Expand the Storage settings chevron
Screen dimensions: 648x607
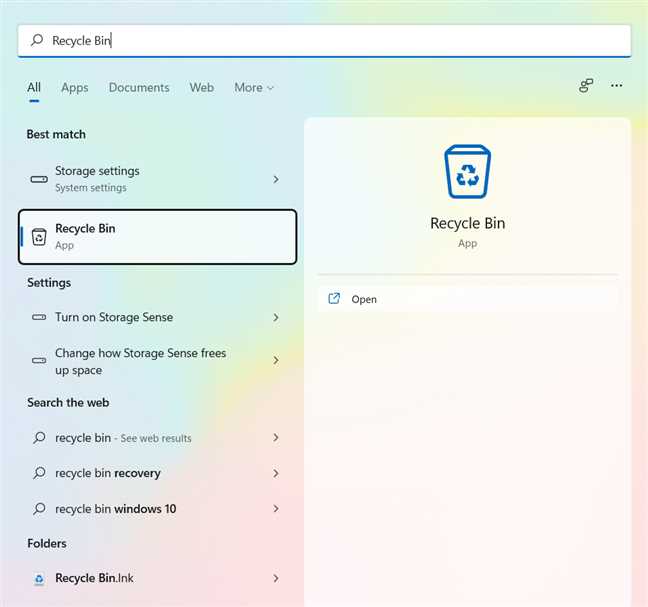click(x=276, y=179)
